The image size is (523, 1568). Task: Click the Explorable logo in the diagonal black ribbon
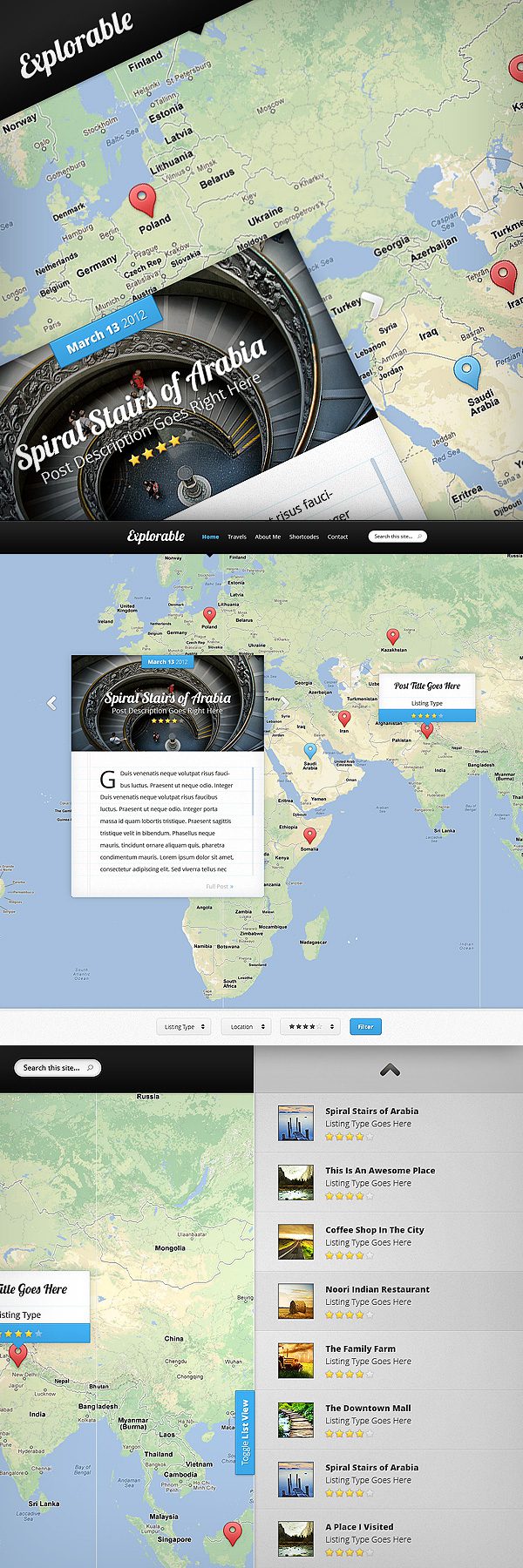click(x=76, y=44)
